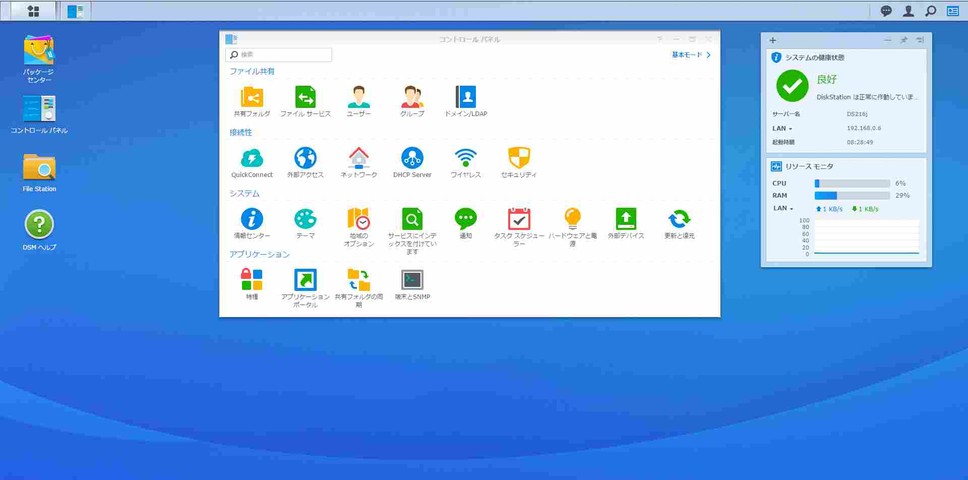Expand LAN dropdown in System Health widget
This screenshot has height=480, width=968.
point(782,128)
